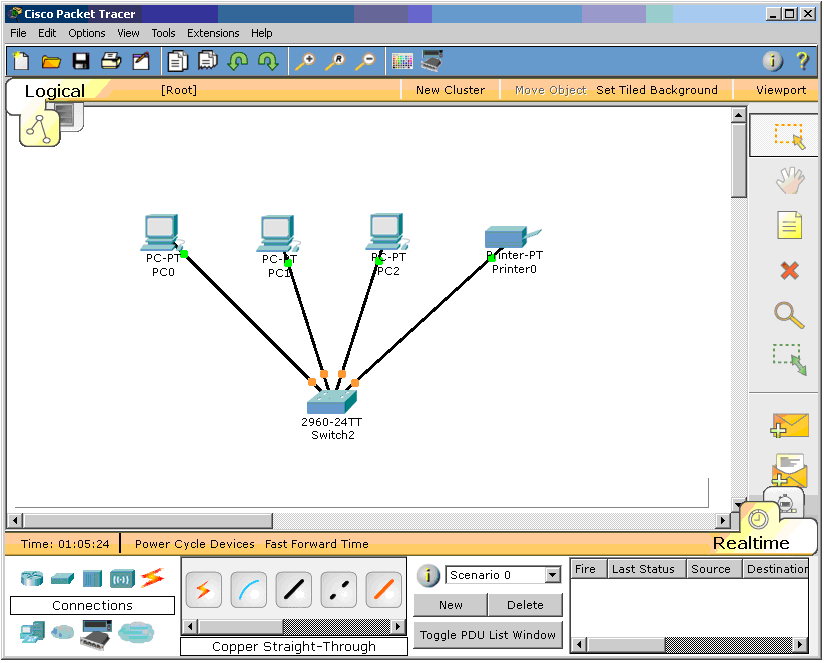Pick the Copper Cross-Over dashed cable

[338, 590]
